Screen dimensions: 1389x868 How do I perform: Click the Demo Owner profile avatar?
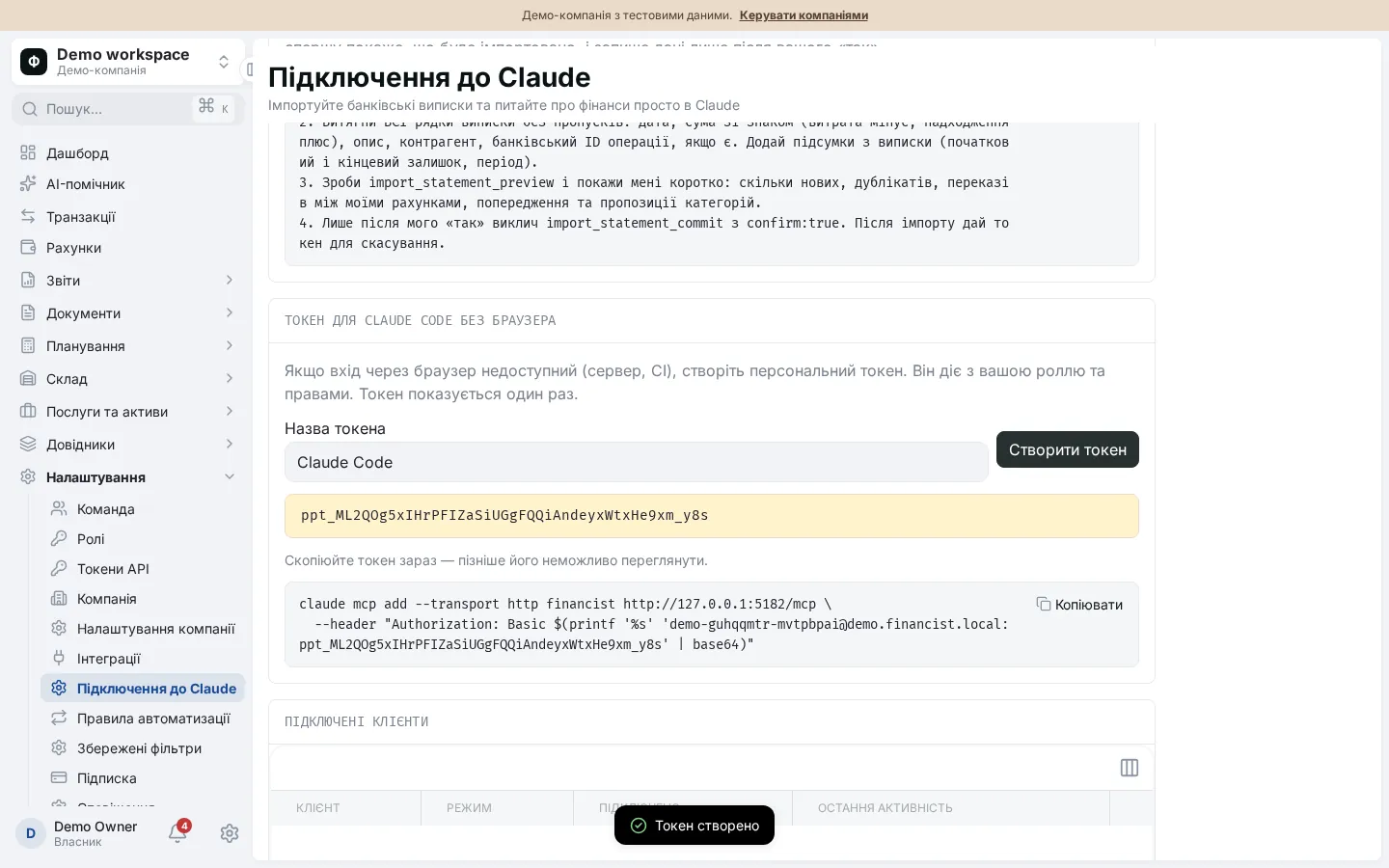coord(31,833)
